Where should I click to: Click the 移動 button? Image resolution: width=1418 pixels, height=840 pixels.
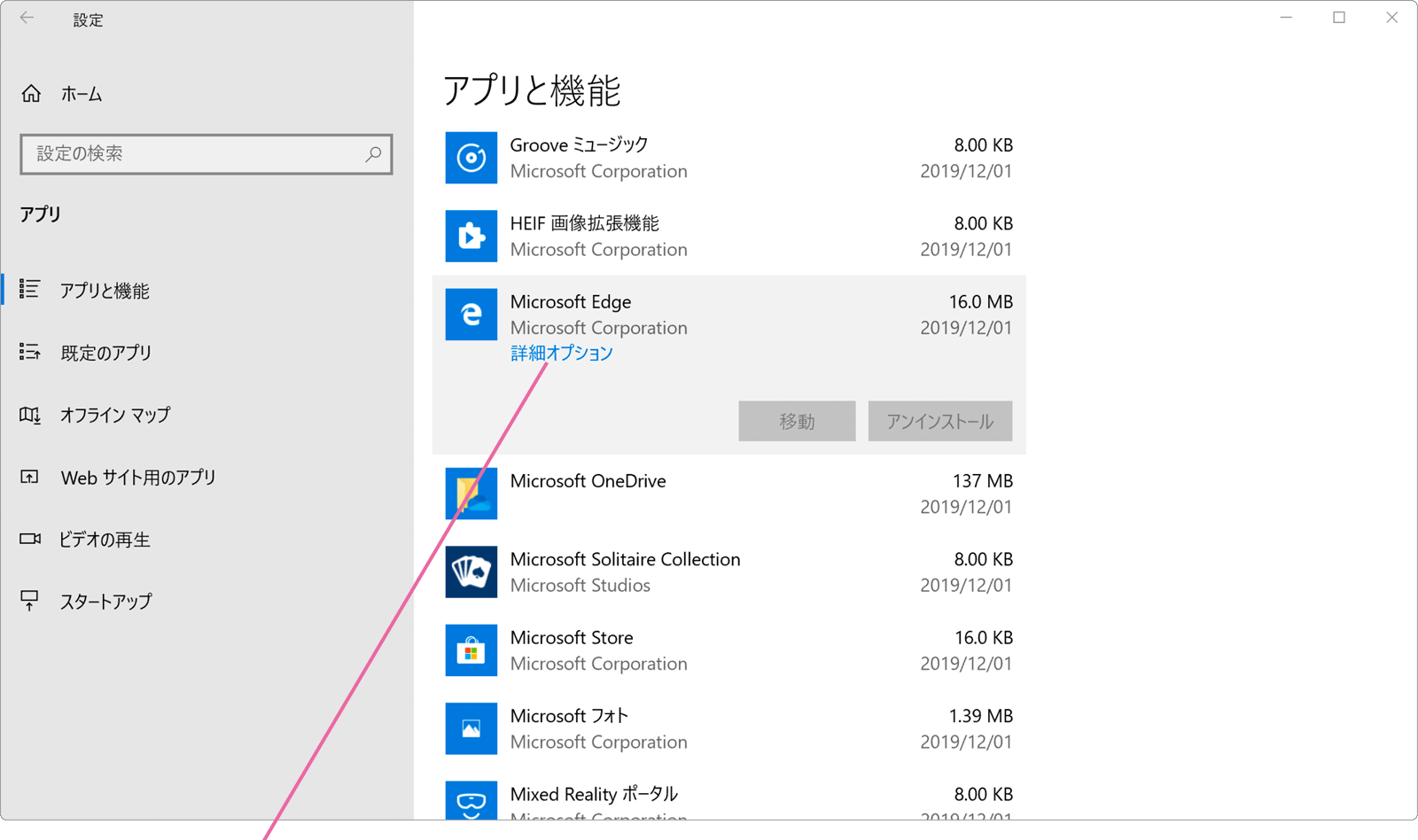(x=797, y=421)
